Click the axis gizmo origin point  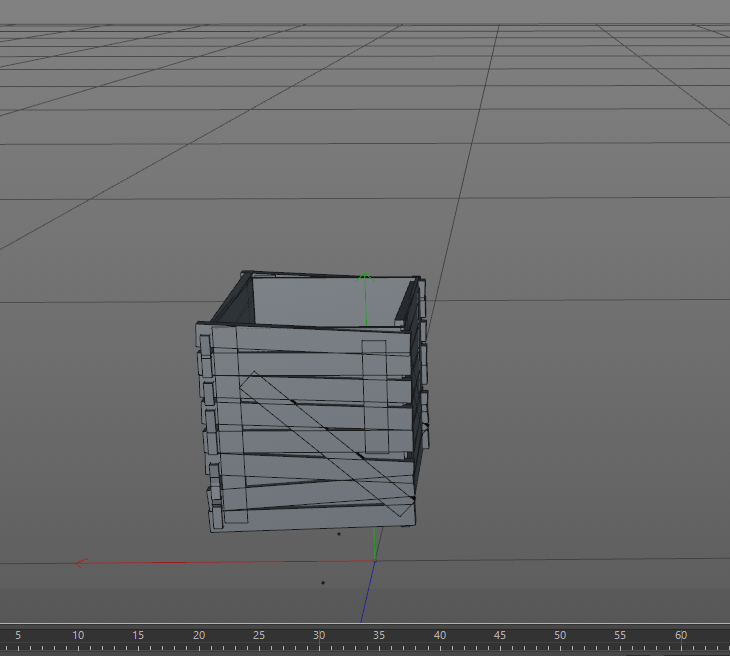(x=374, y=560)
